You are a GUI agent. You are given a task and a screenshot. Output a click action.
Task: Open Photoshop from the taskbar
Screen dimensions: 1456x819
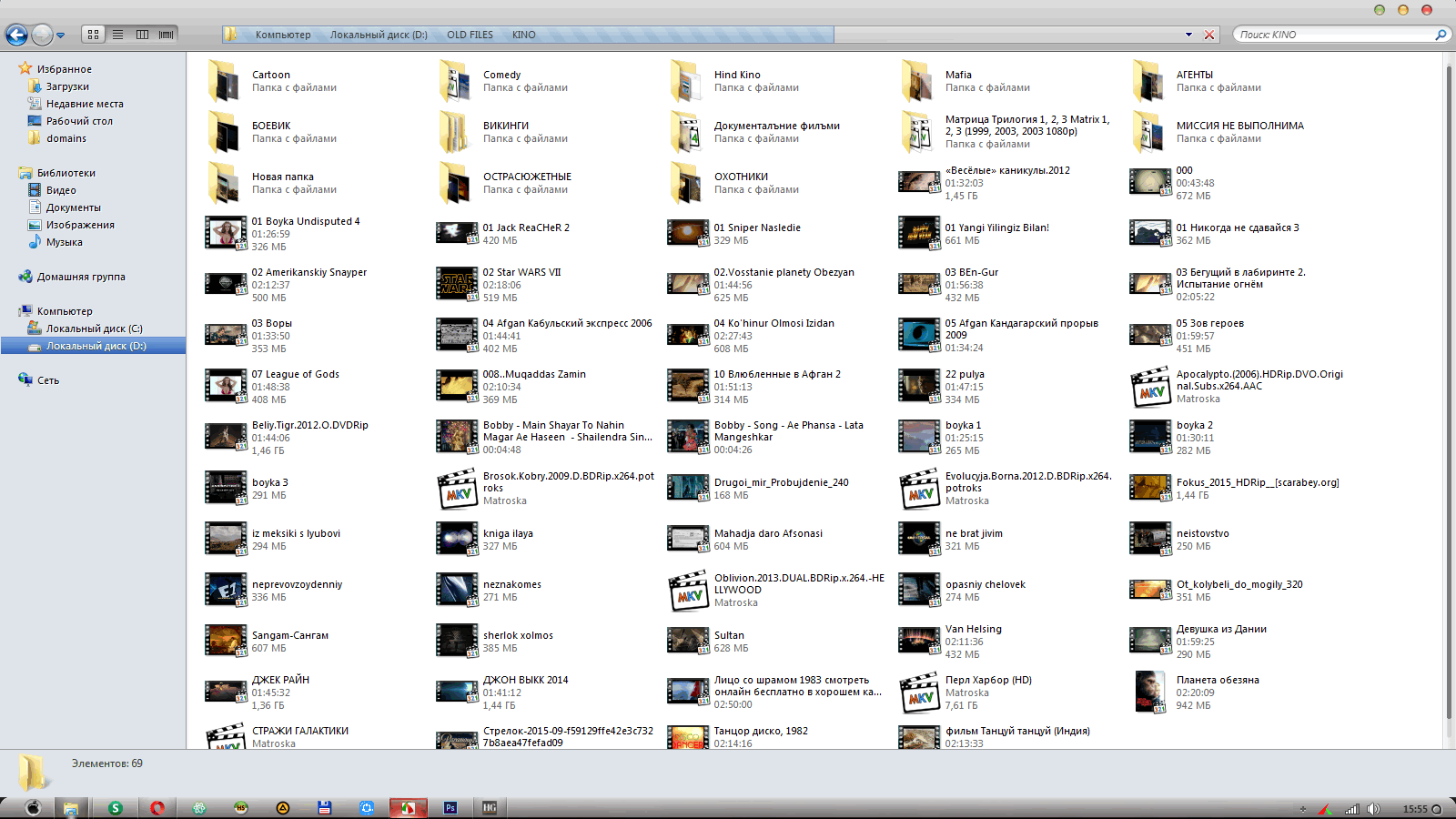[450, 807]
